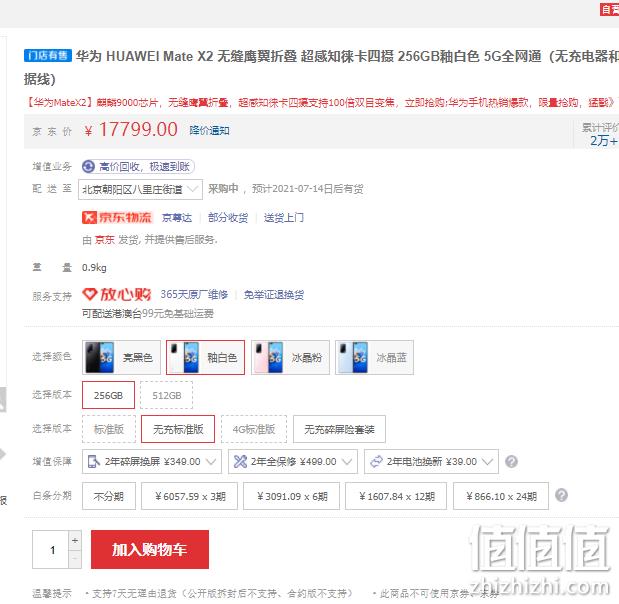The image size is (619, 604).
Task: Select the ¥866.10 x 24期 installment
Action: [x=501, y=496]
